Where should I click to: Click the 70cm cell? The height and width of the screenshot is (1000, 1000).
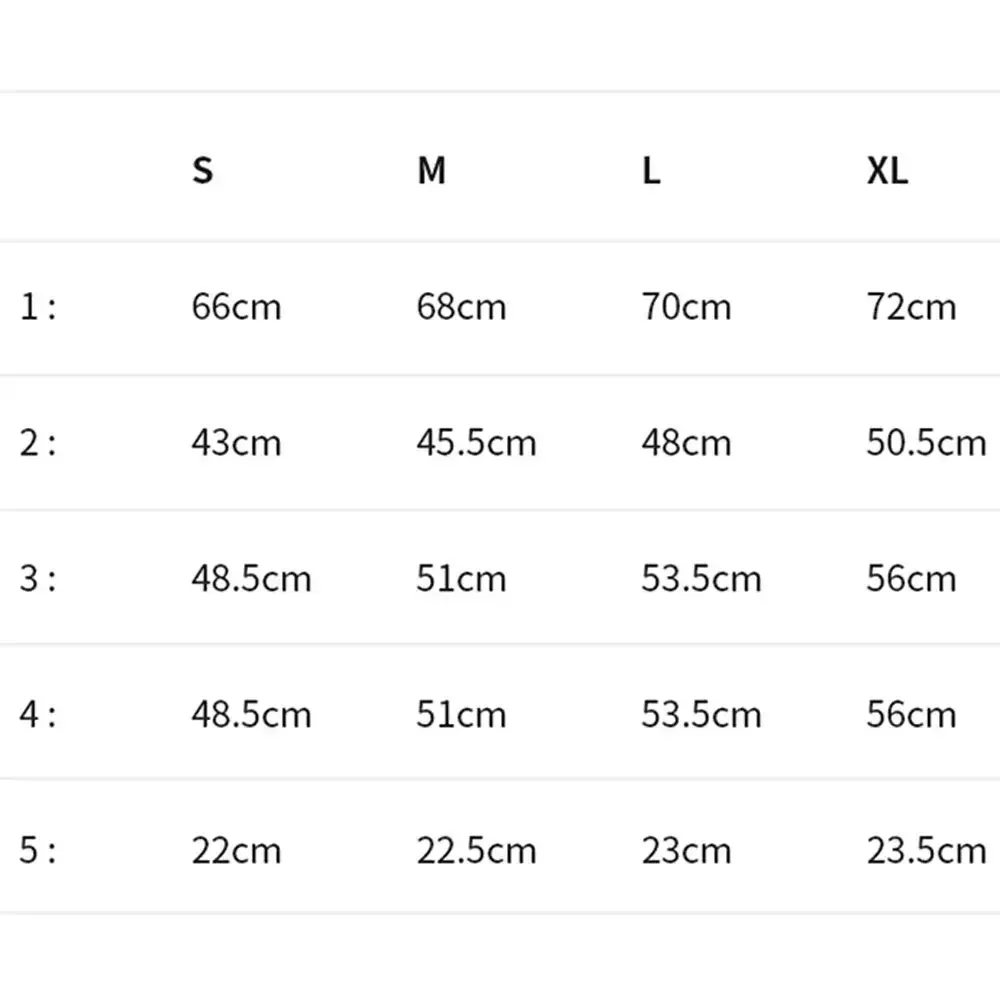pos(686,306)
